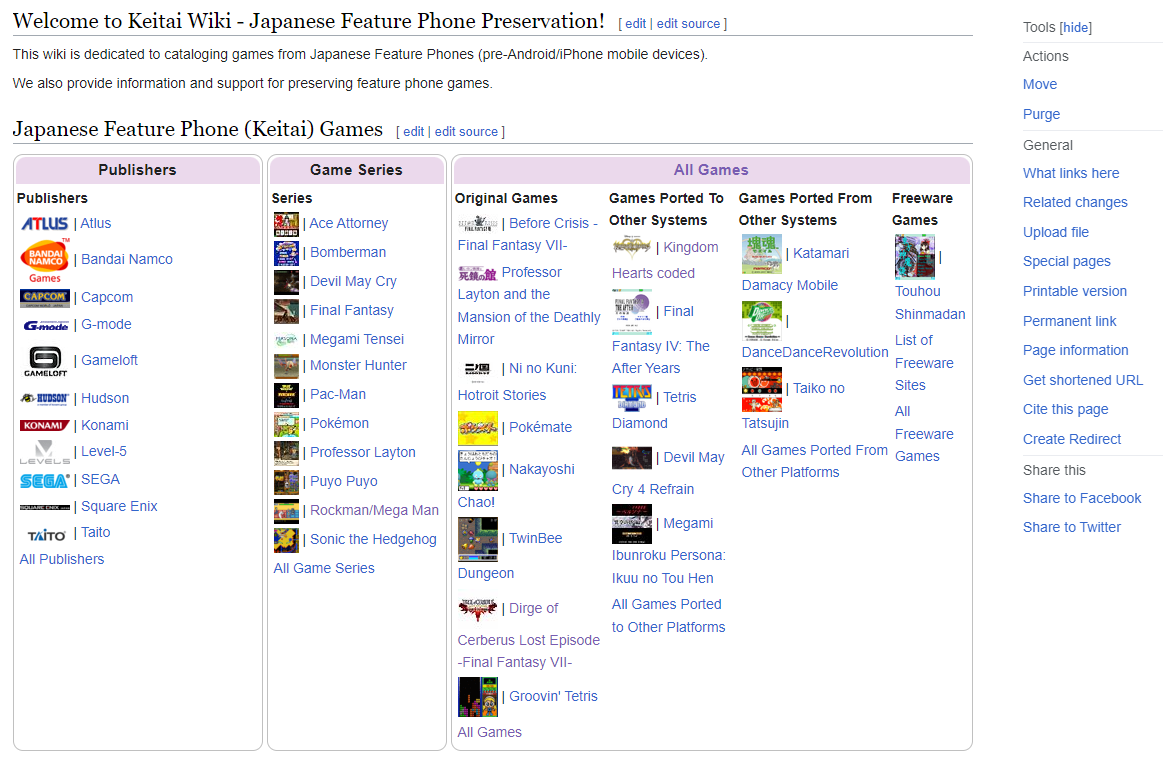Open edit source for Keitai Games section

[x=466, y=131]
